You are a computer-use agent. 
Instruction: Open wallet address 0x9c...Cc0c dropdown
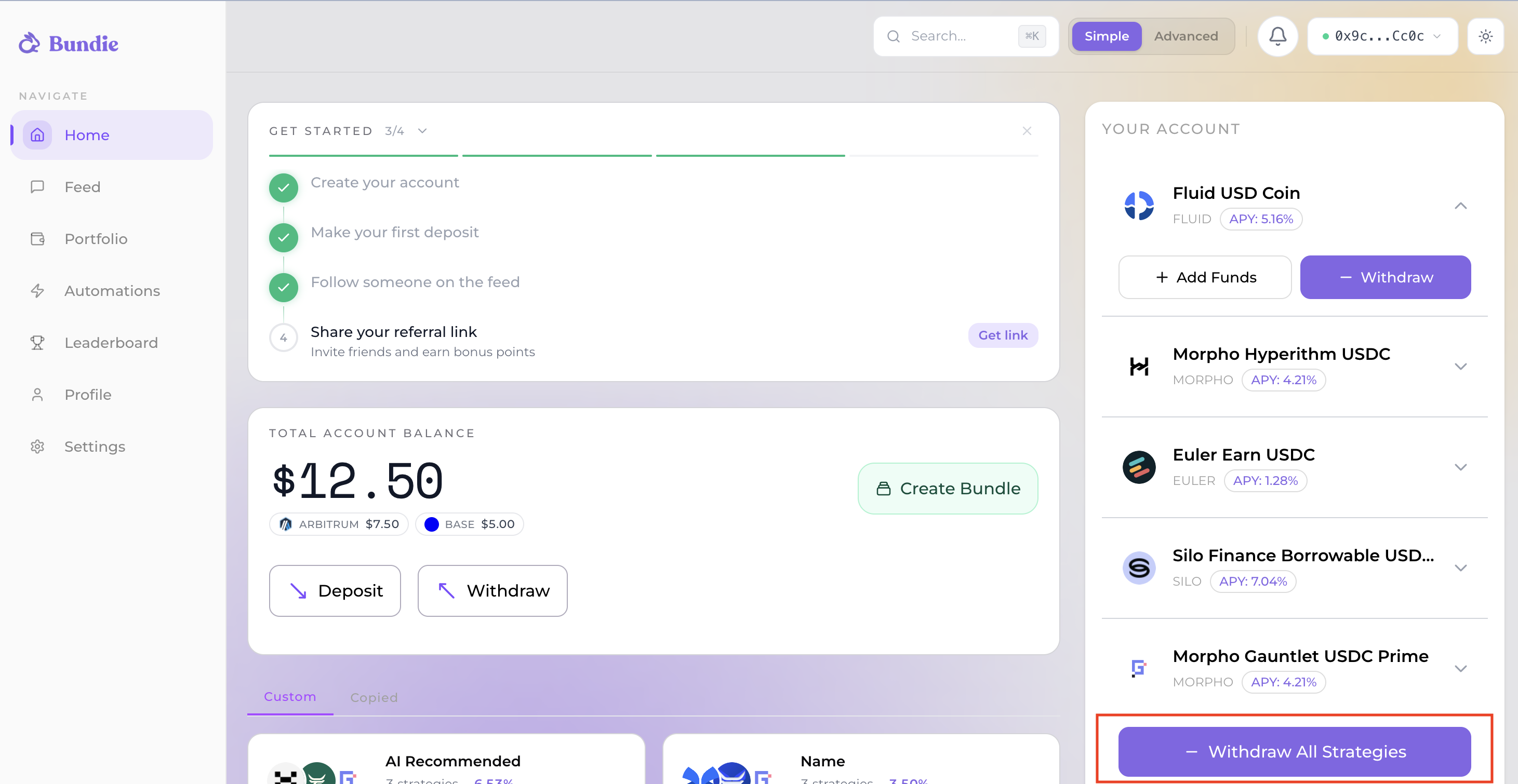pos(1382,36)
